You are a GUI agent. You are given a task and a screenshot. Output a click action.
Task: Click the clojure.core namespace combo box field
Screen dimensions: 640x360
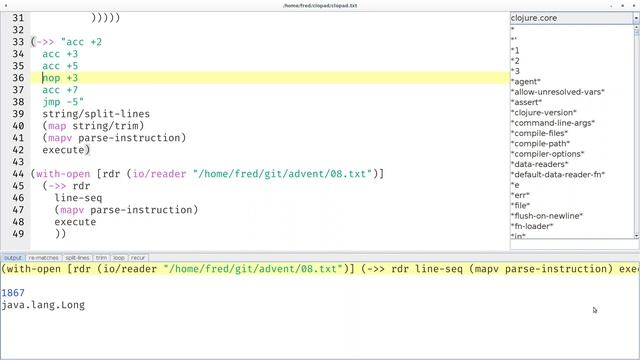[x=571, y=18]
